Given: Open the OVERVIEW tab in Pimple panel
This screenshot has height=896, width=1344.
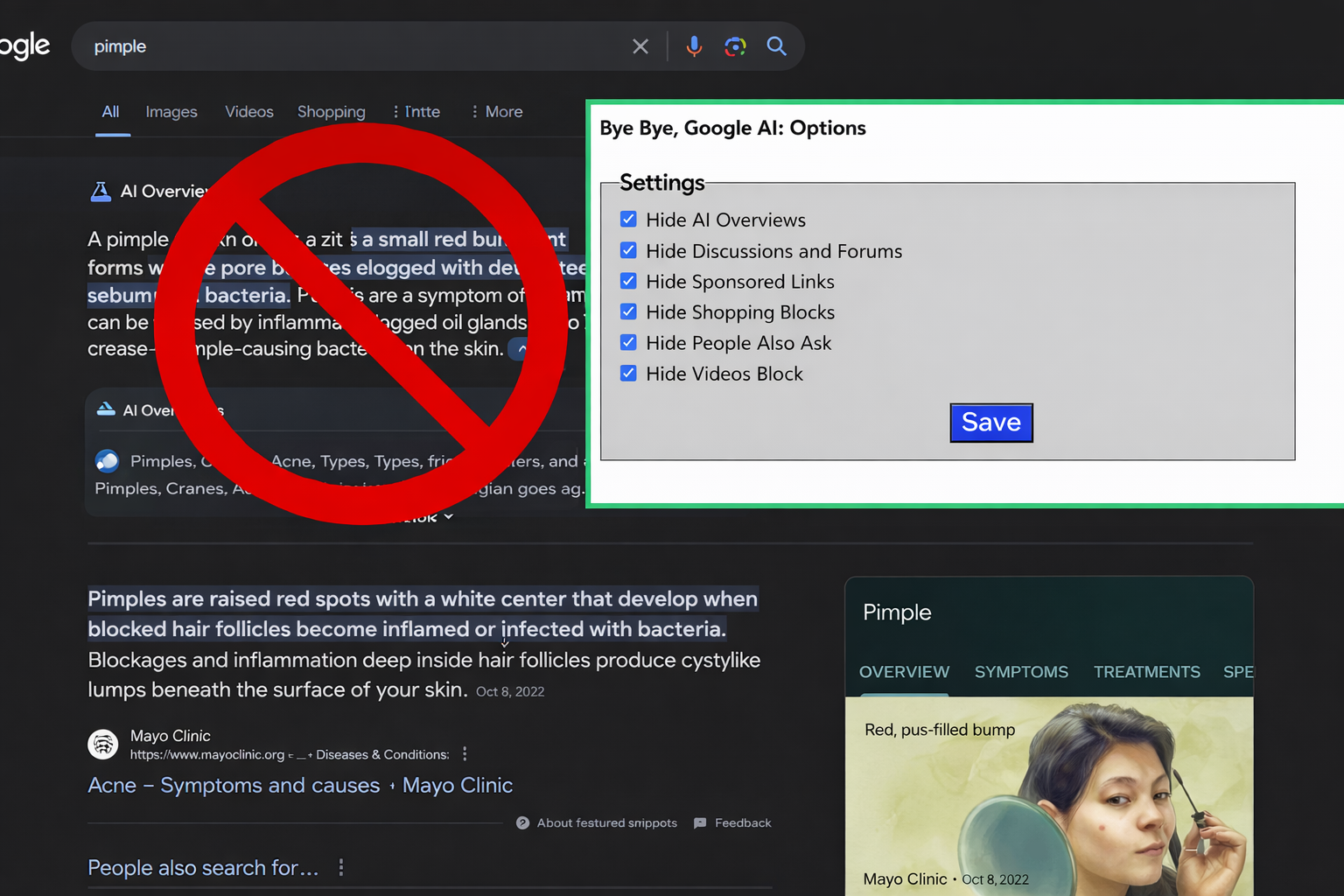Looking at the screenshot, I should pyautogui.click(x=904, y=672).
